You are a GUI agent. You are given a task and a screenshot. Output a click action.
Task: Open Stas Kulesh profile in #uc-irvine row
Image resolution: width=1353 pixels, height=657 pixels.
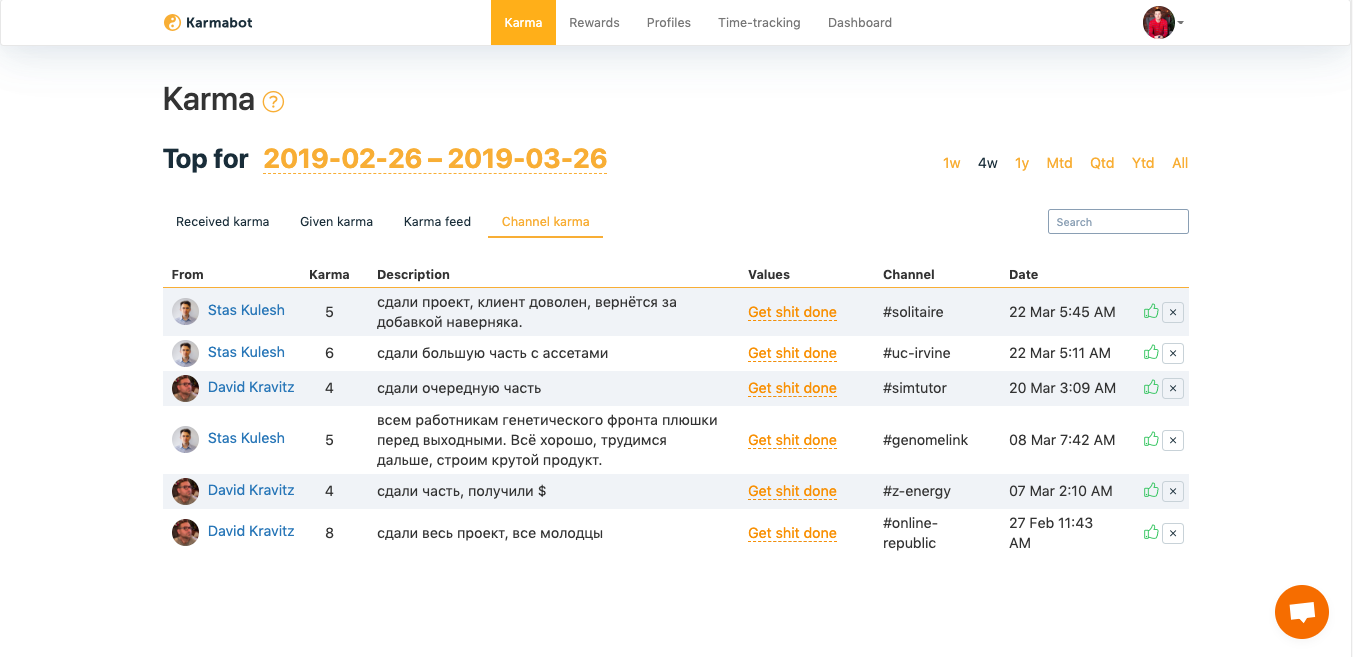click(246, 352)
